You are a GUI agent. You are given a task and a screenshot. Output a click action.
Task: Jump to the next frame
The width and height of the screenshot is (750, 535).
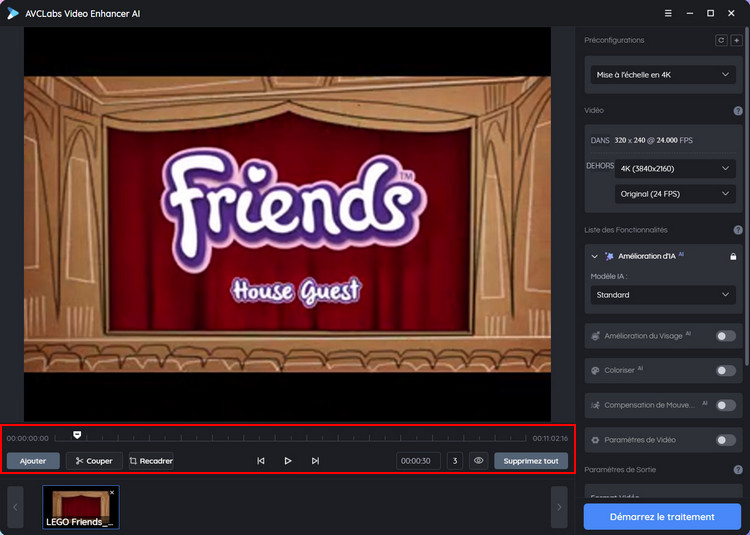(x=315, y=461)
